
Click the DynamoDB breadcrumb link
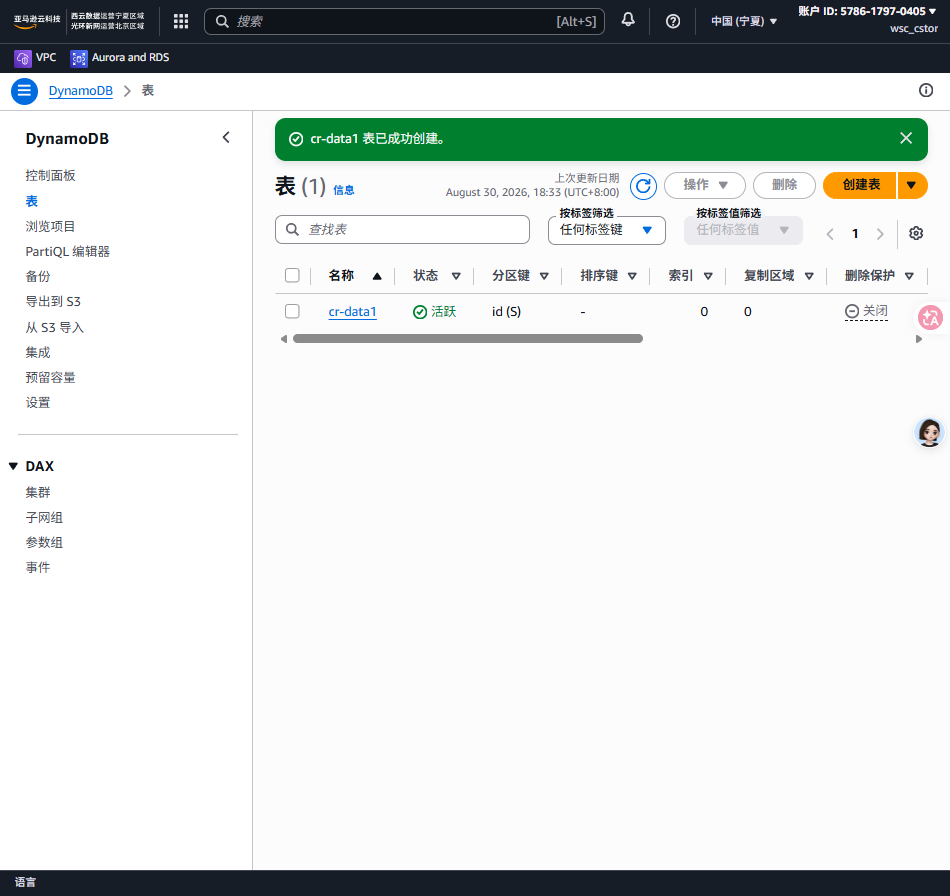pyautogui.click(x=81, y=91)
